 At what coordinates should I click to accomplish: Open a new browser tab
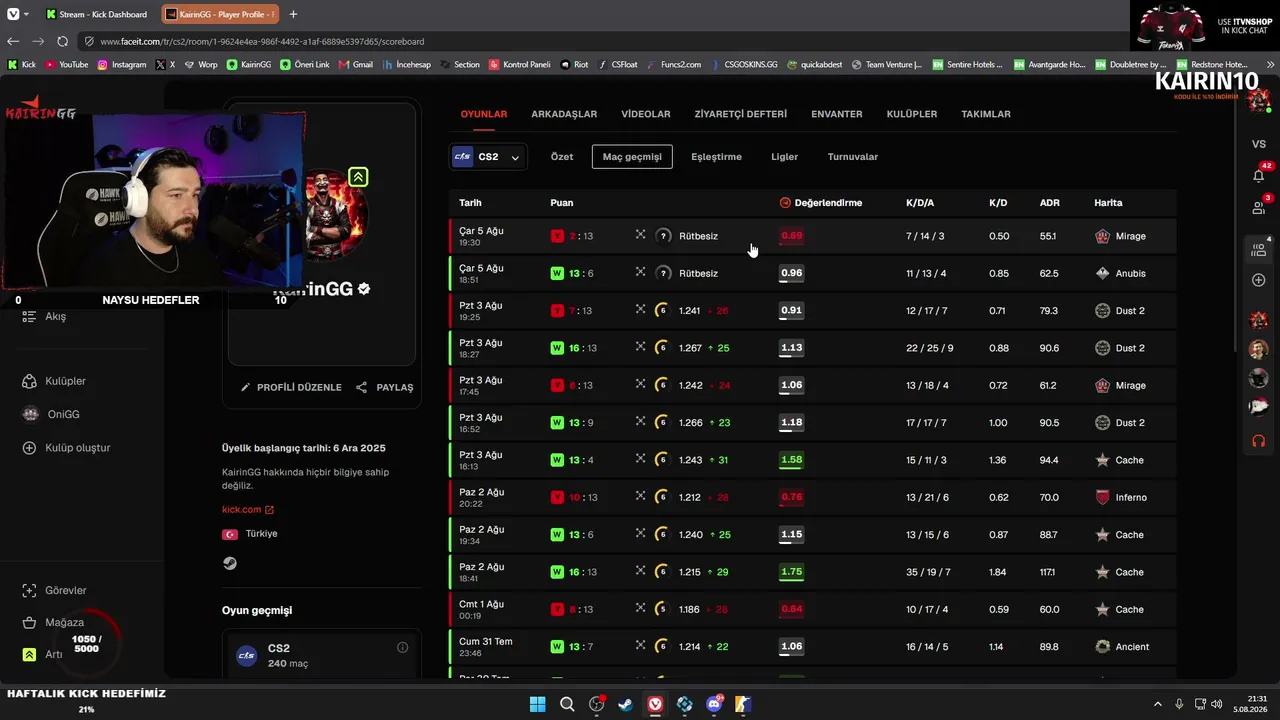293,14
